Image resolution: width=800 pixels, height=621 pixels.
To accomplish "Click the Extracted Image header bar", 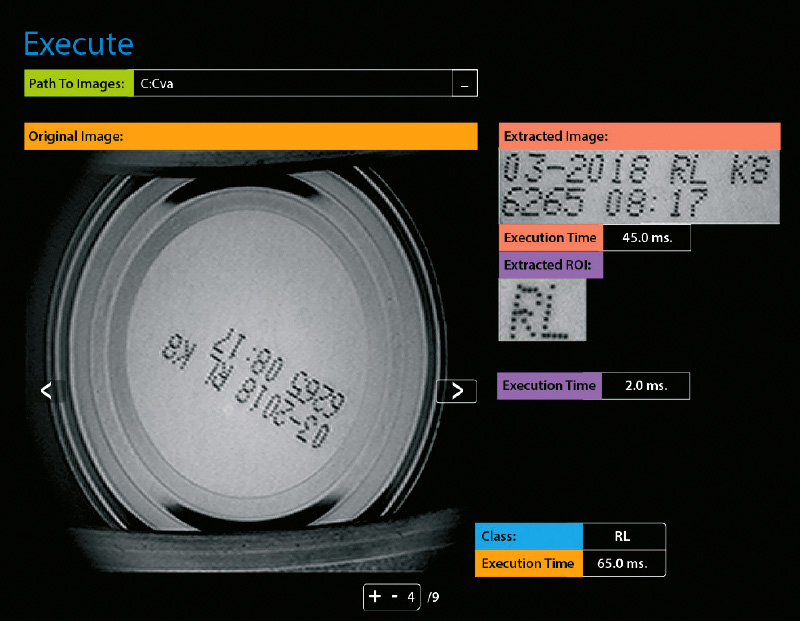I will (639, 137).
